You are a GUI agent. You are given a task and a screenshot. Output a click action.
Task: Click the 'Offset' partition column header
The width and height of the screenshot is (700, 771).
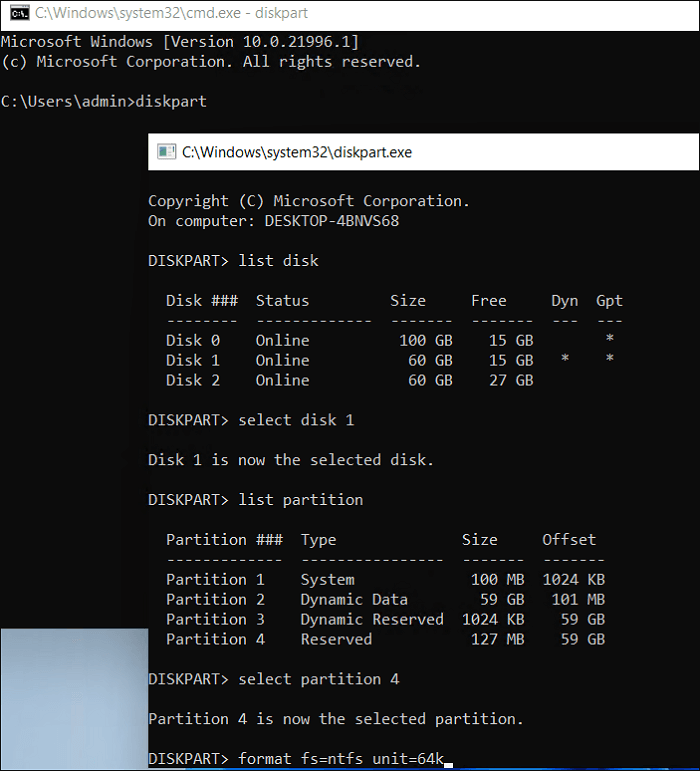(x=569, y=539)
